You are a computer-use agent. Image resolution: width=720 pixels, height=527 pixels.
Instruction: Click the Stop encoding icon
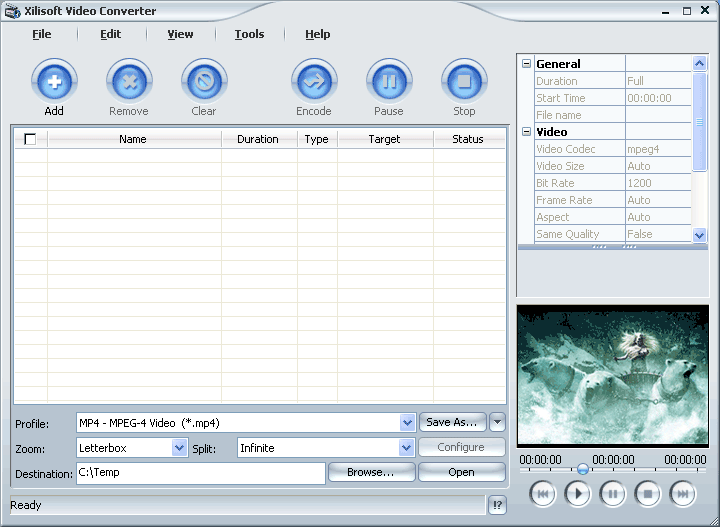click(464, 82)
